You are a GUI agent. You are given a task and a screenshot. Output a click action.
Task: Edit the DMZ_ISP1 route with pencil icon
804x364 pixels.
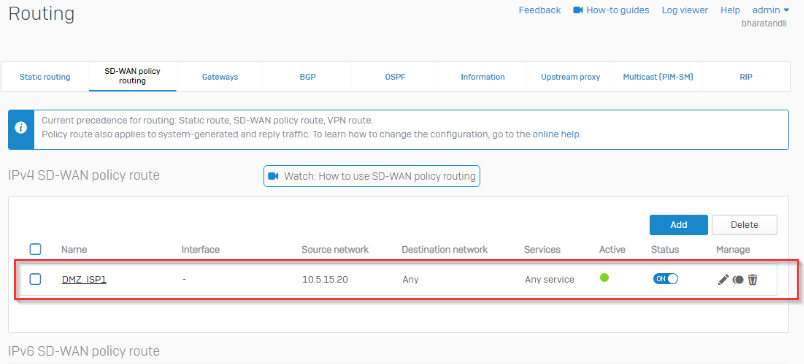coord(723,280)
